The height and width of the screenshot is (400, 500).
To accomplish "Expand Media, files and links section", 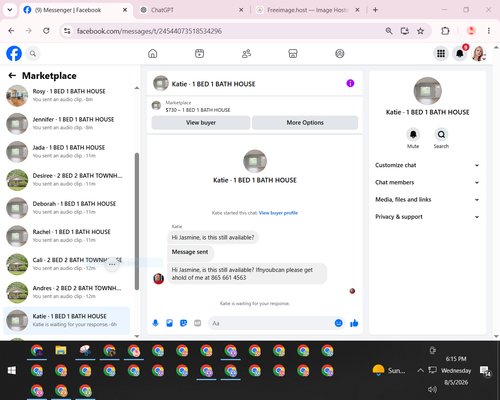I will 427,200.
